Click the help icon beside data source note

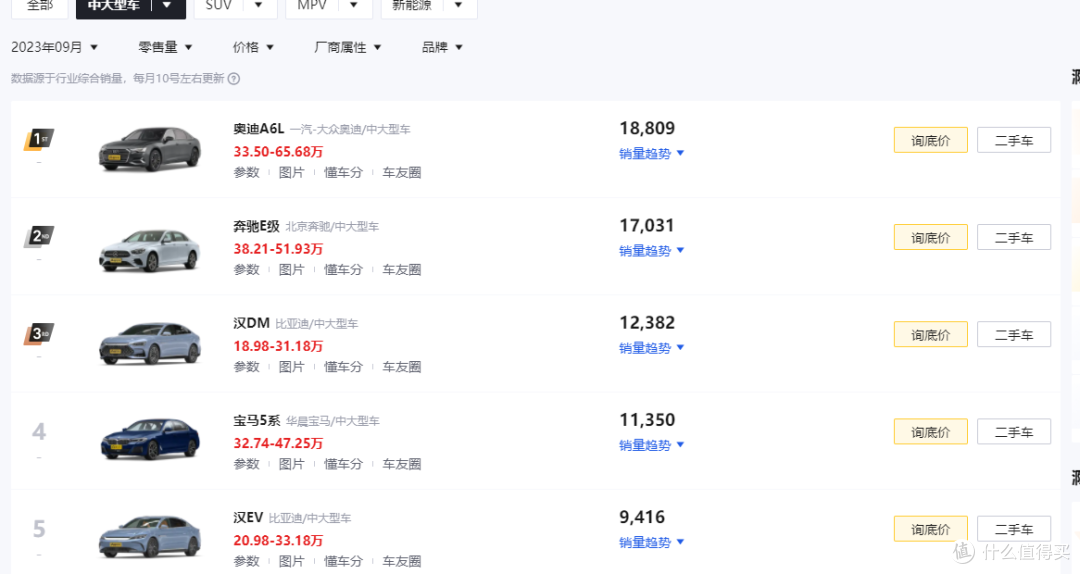pyautogui.click(x=234, y=79)
